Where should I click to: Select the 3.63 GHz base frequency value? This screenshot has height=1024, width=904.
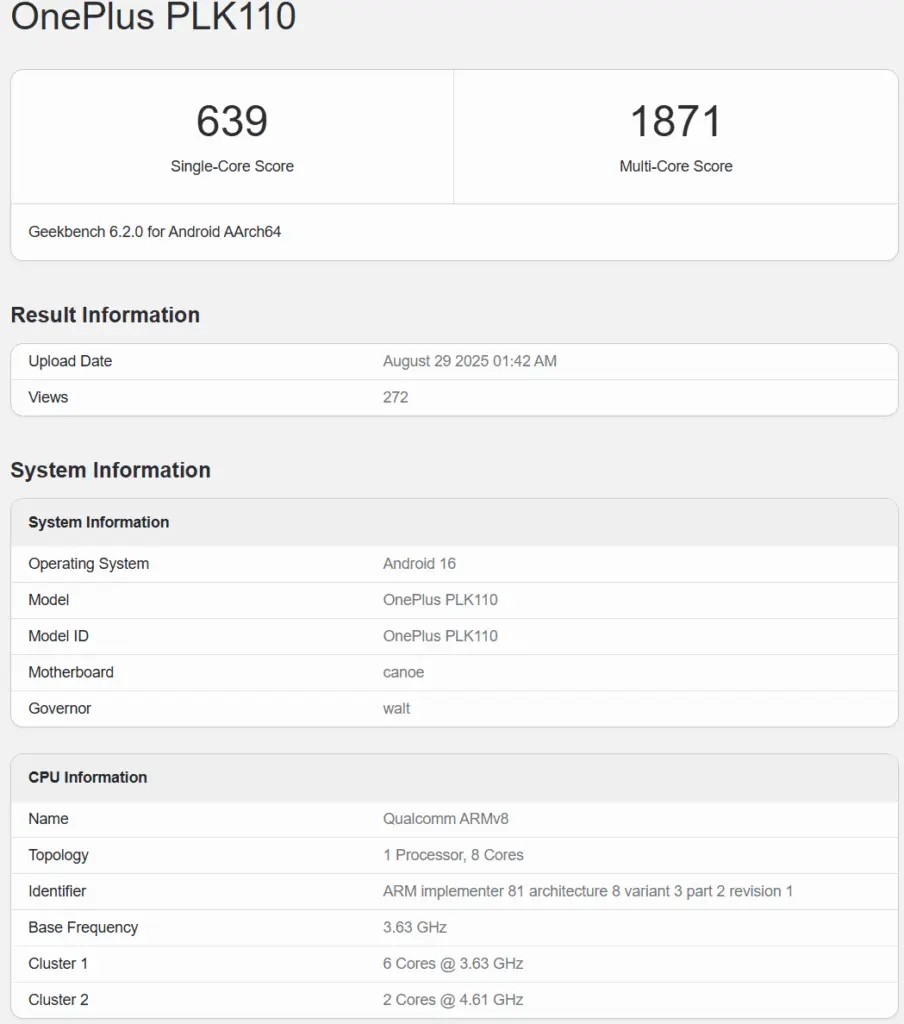(x=415, y=927)
